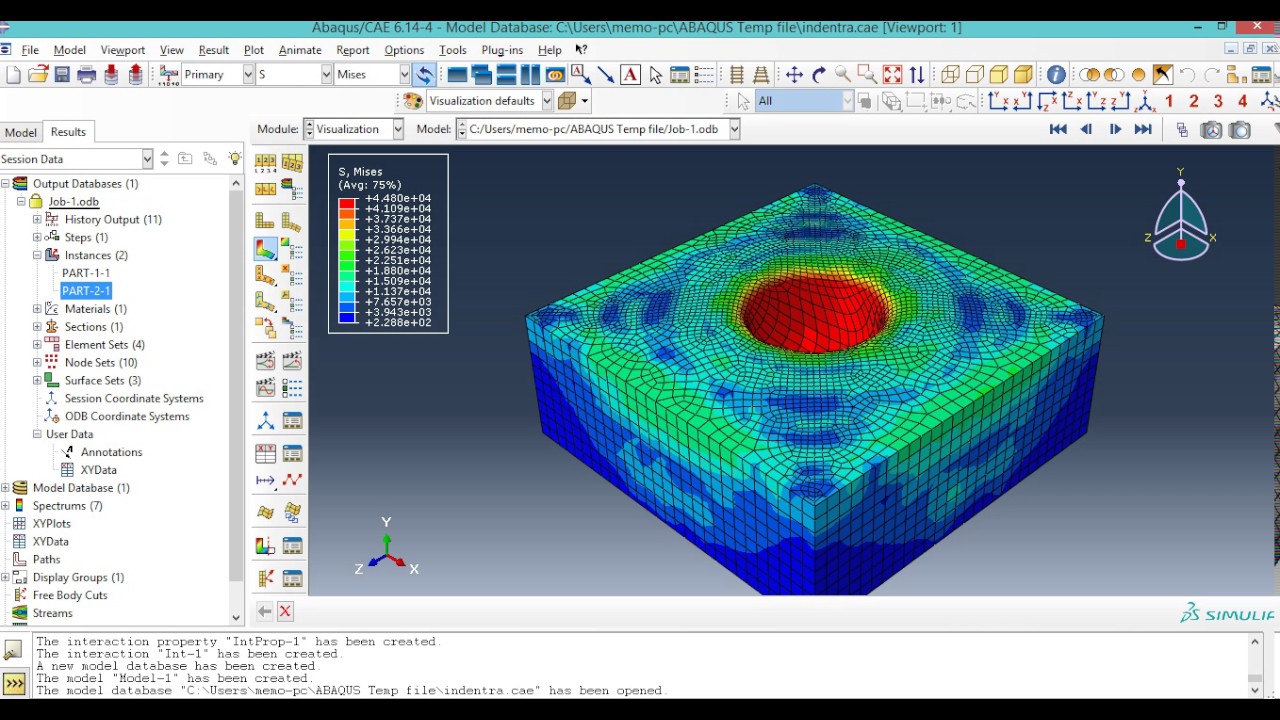Step to previous frame
The height and width of the screenshot is (720, 1280).
(1086, 130)
